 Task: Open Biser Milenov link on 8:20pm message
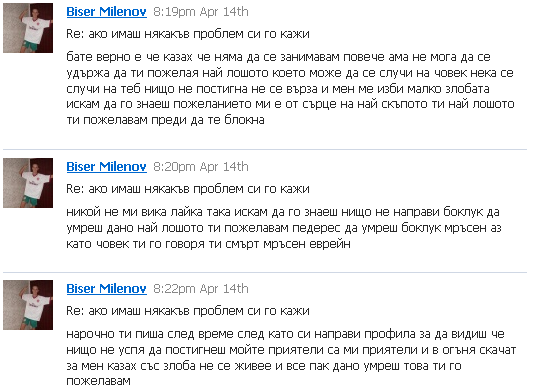tap(107, 167)
